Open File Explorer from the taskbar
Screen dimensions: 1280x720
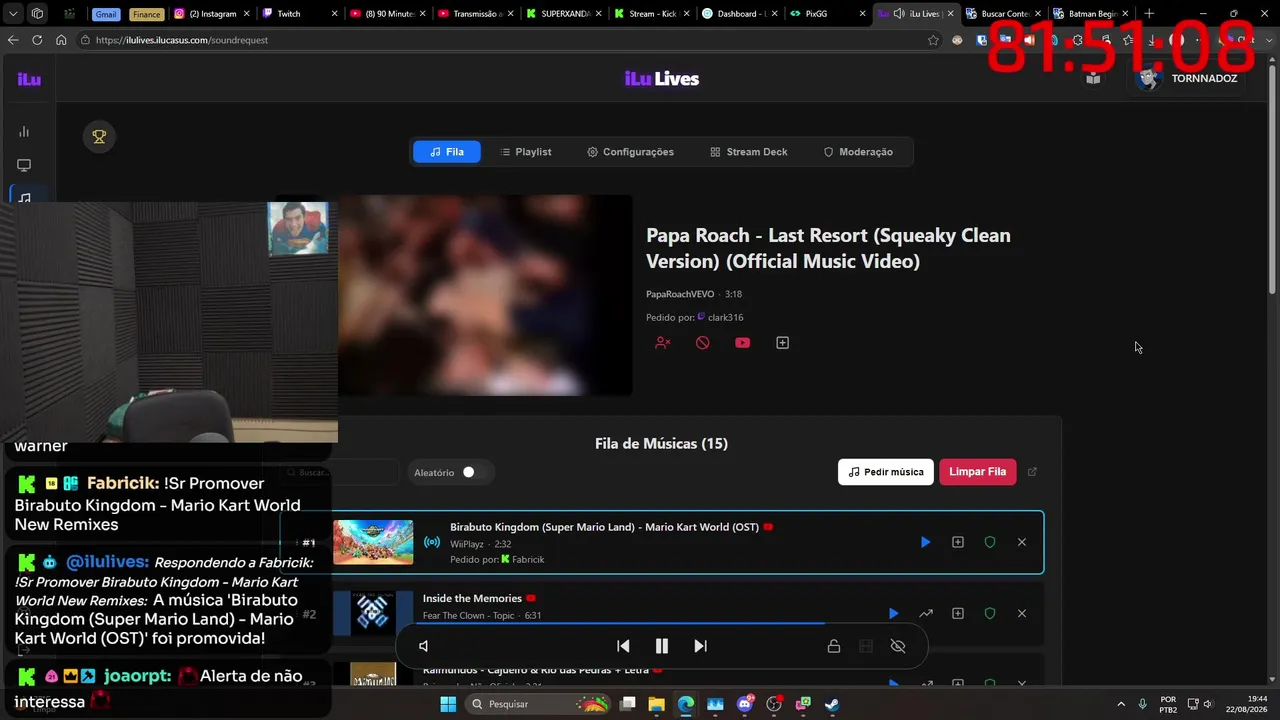[656, 704]
